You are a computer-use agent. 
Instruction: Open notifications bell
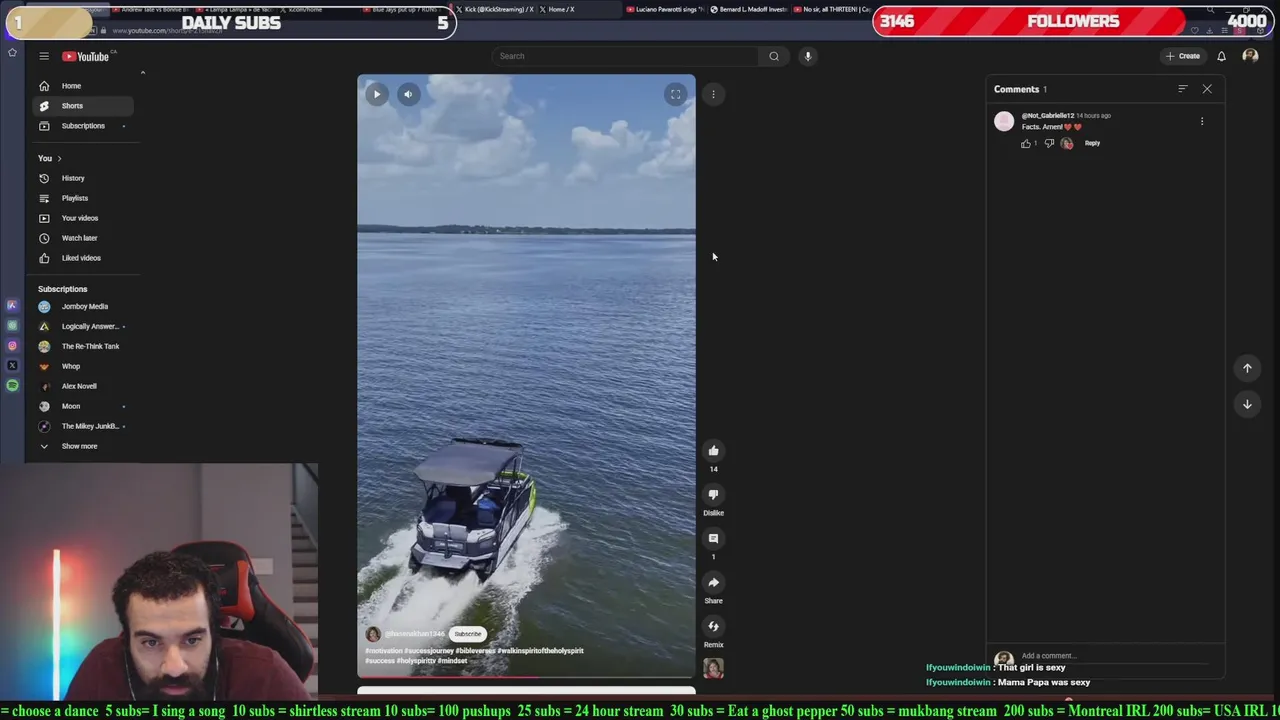point(1221,56)
